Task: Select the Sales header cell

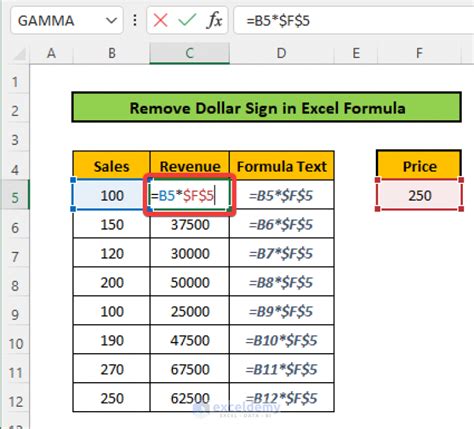Action: [111, 166]
